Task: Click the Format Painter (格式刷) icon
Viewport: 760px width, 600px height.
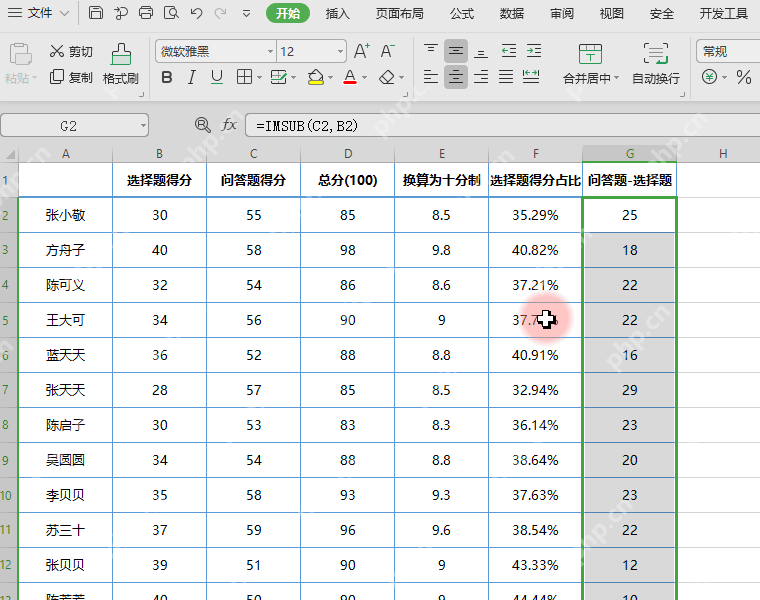Action: 121,54
